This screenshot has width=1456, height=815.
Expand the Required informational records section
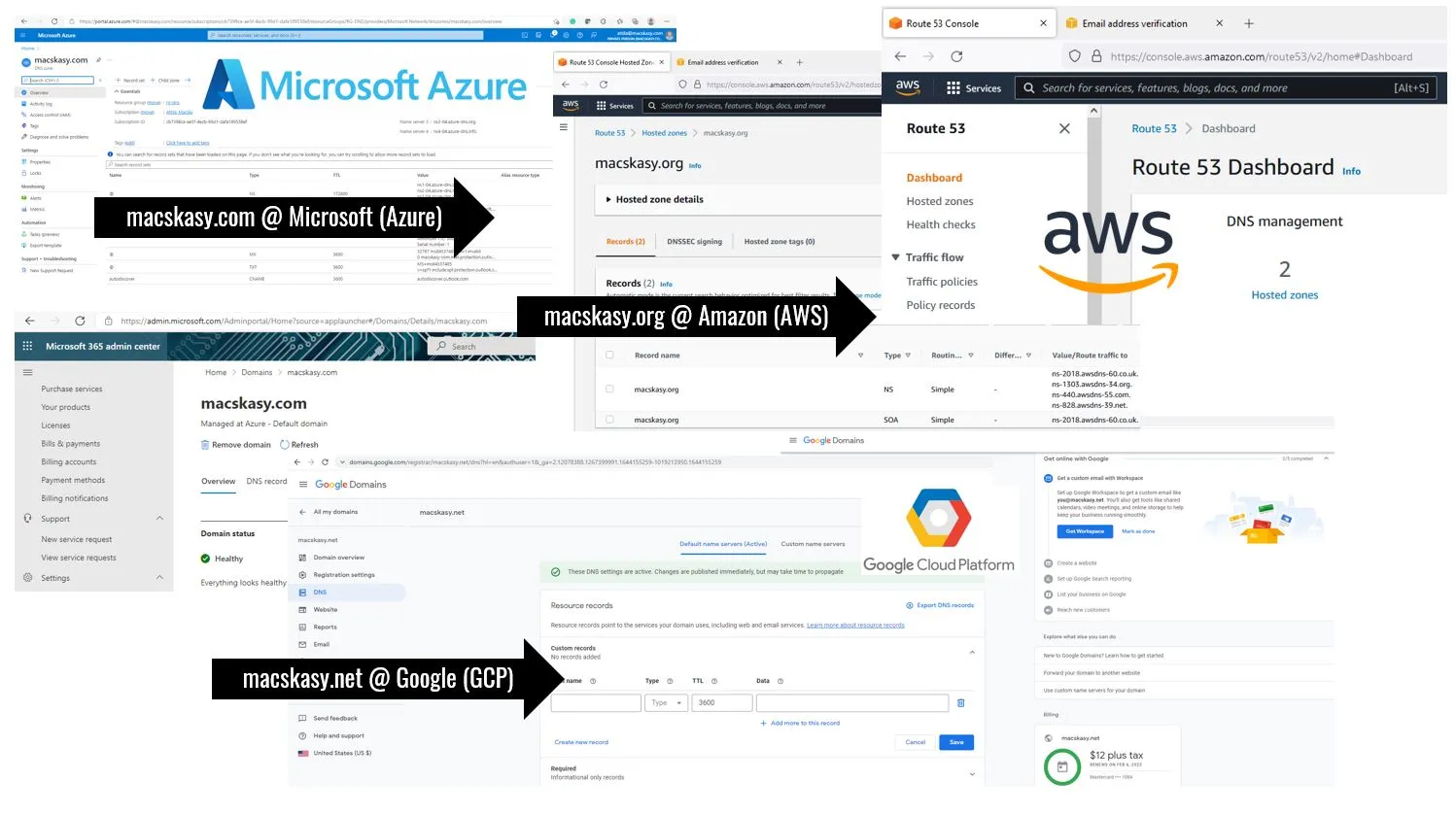(x=972, y=774)
